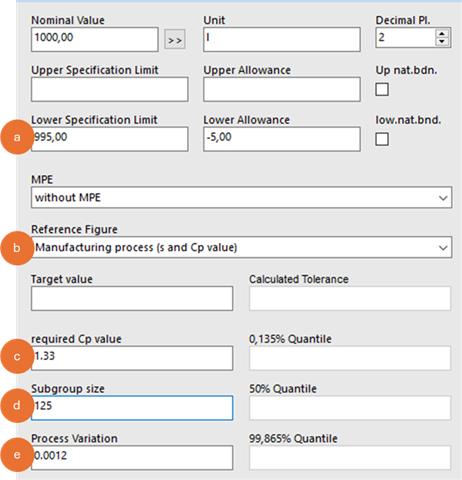
Task: Click the Calculated Tolerance field
Action: coord(350,298)
